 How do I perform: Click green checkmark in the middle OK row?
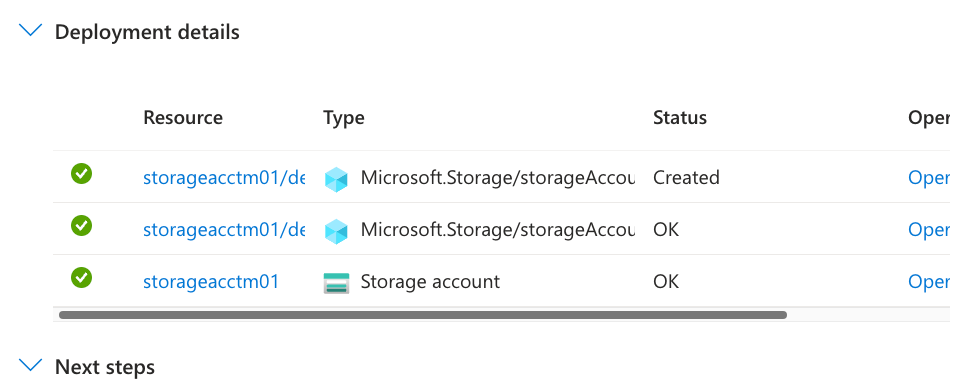click(81, 226)
